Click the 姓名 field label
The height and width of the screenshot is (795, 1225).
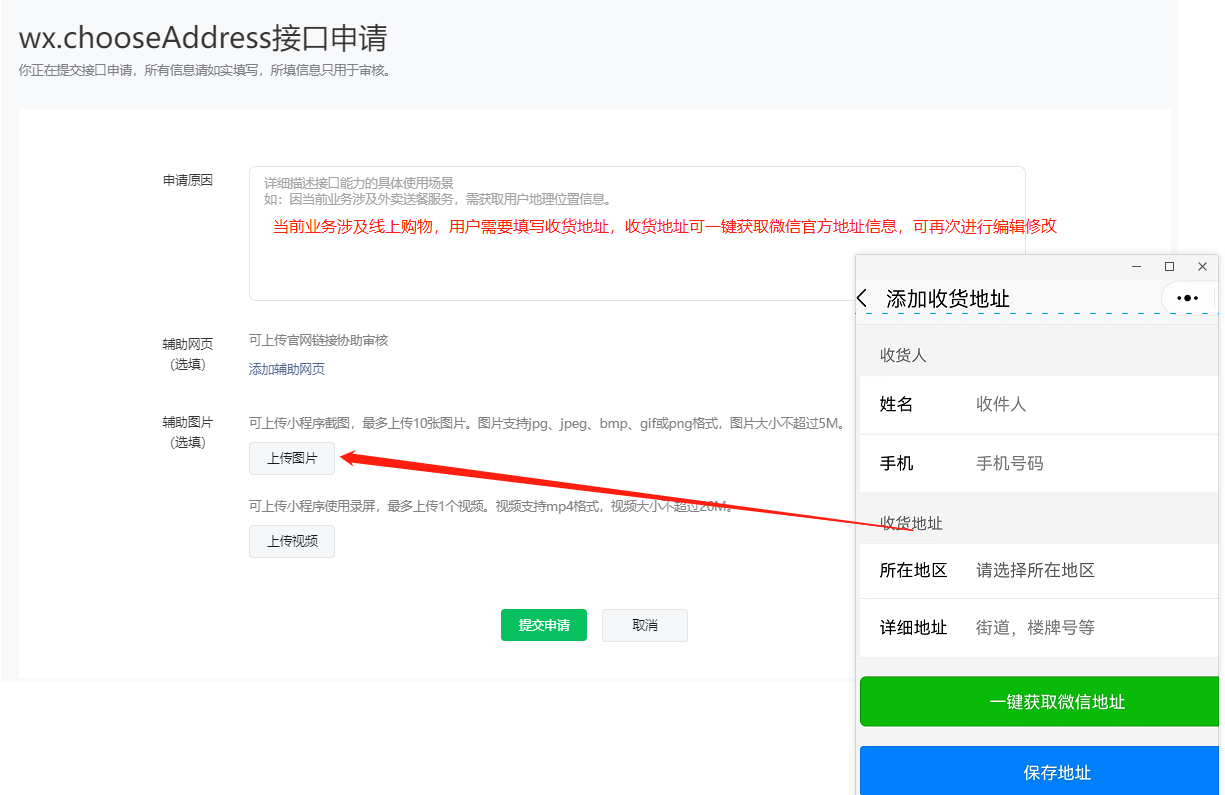tap(896, 404)
